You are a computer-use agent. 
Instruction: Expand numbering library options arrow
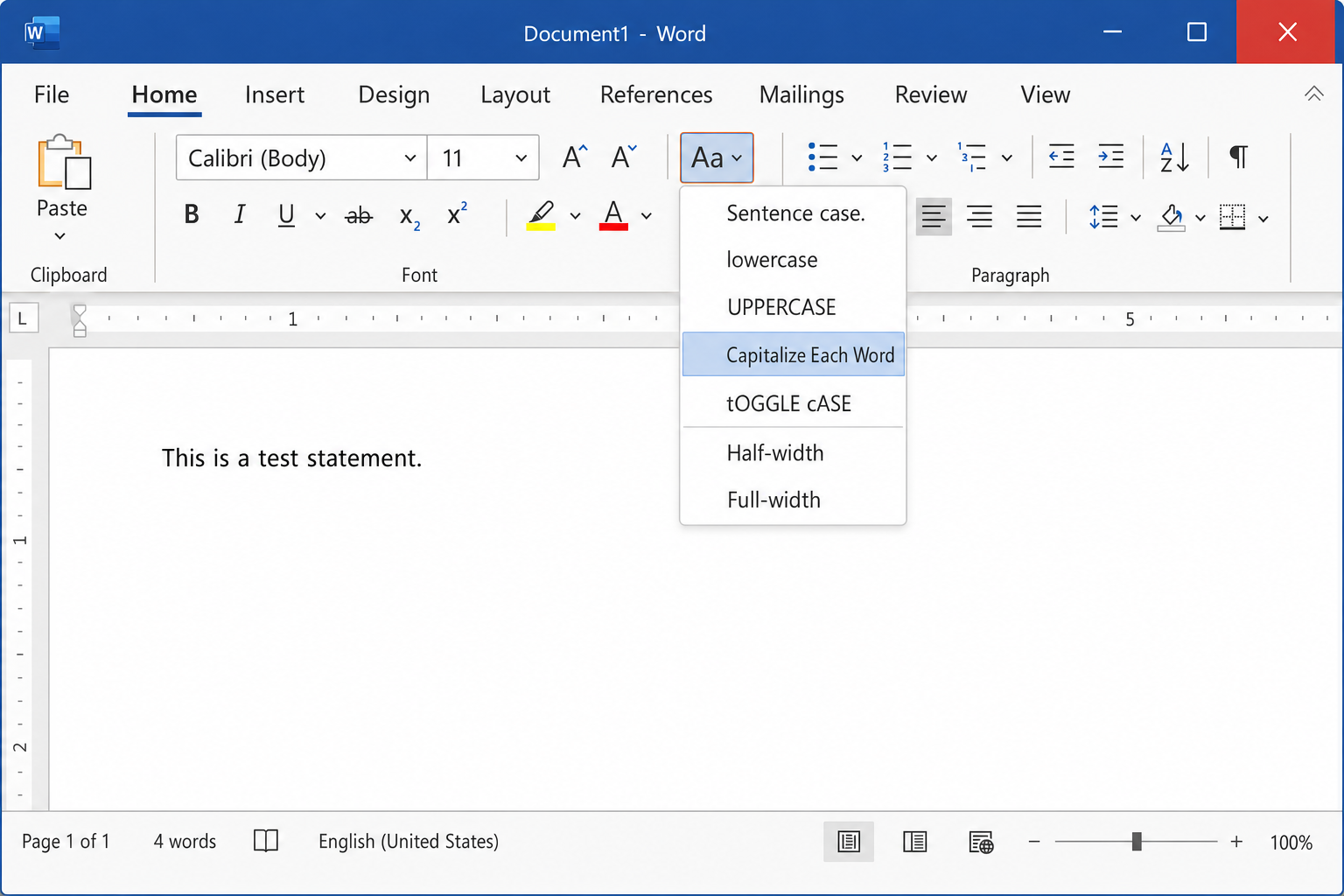(x=932, y=158)
